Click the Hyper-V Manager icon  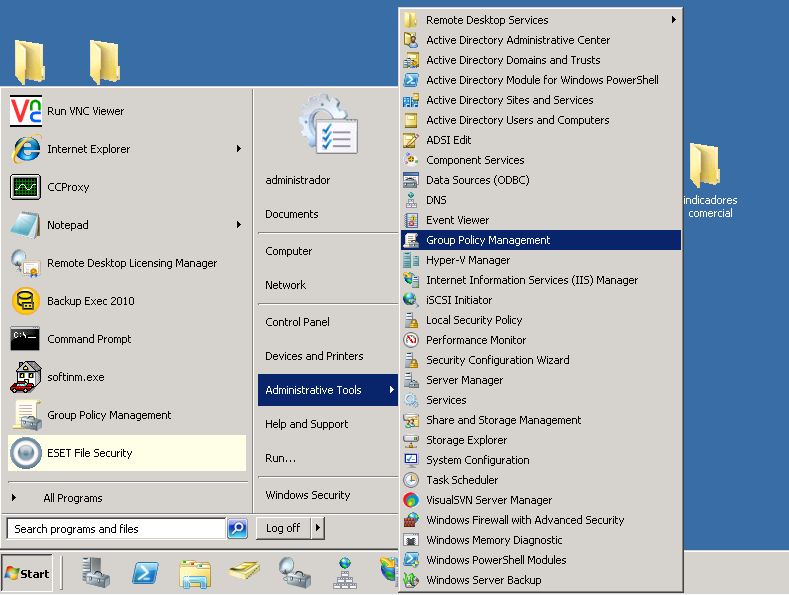pyautogui.click(x=411, y=260)
